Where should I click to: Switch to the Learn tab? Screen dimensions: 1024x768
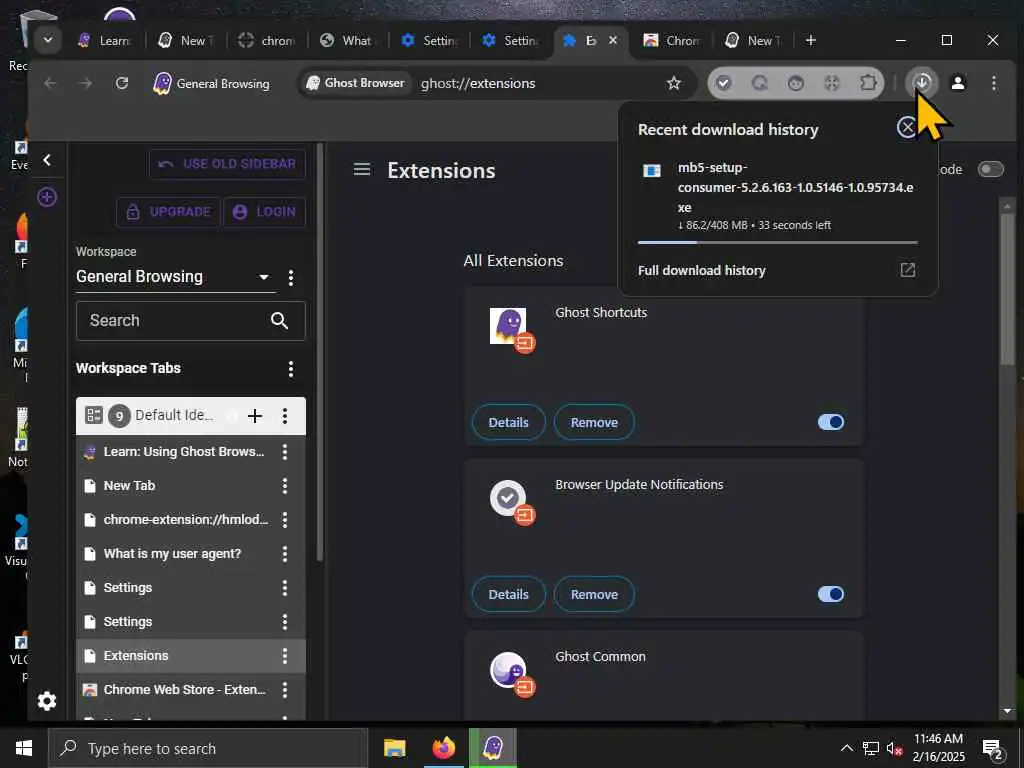click(105, 40)
